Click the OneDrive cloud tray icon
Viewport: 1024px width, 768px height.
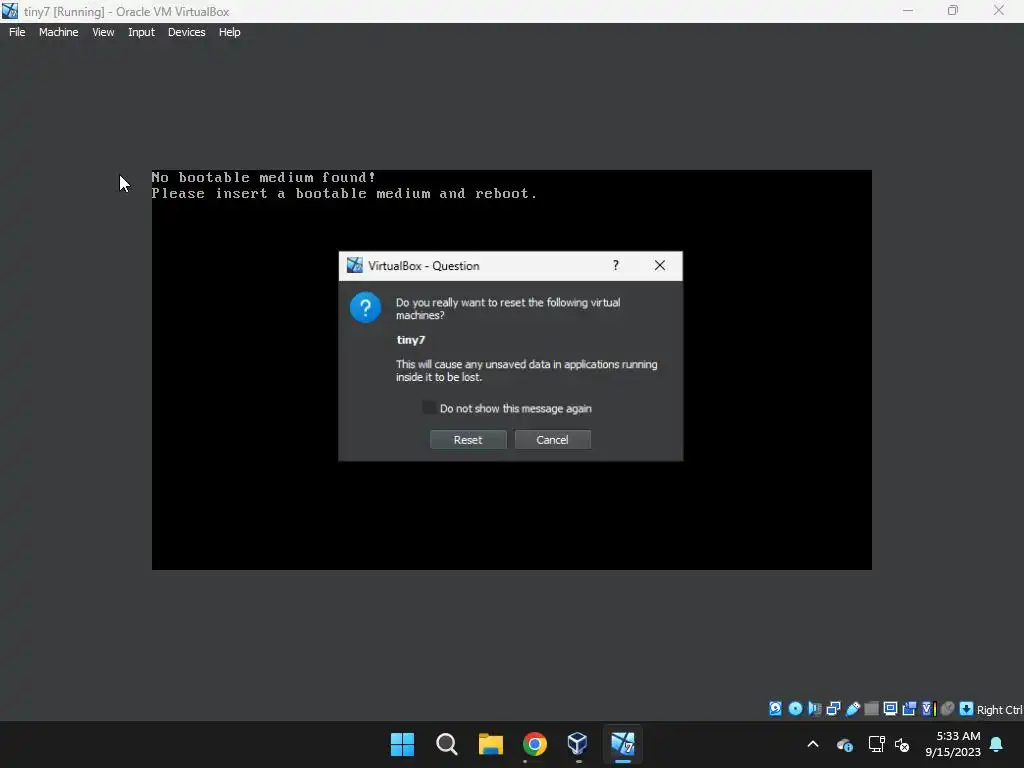pos(844,744)
